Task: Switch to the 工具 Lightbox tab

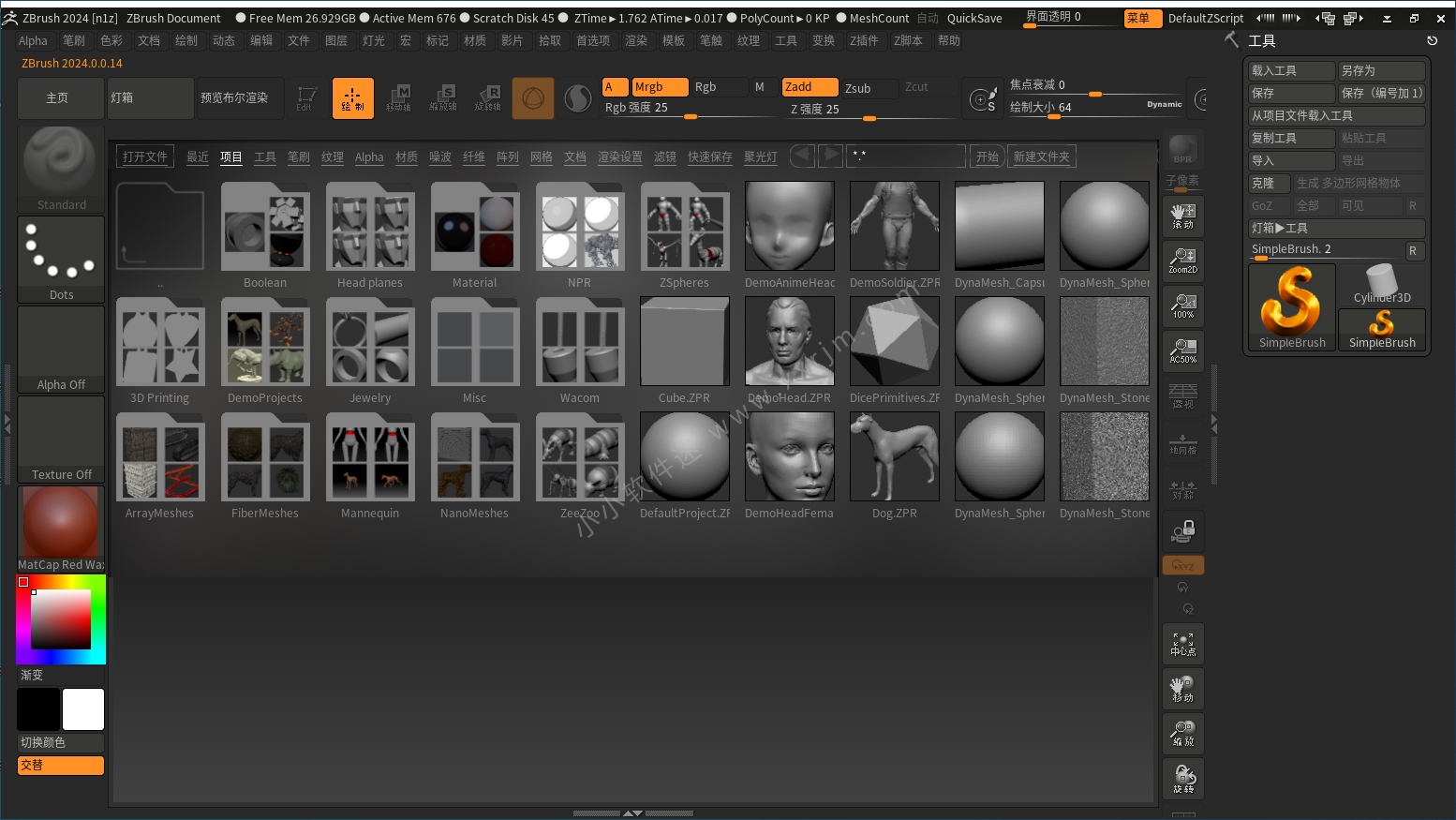Action: 265,157
